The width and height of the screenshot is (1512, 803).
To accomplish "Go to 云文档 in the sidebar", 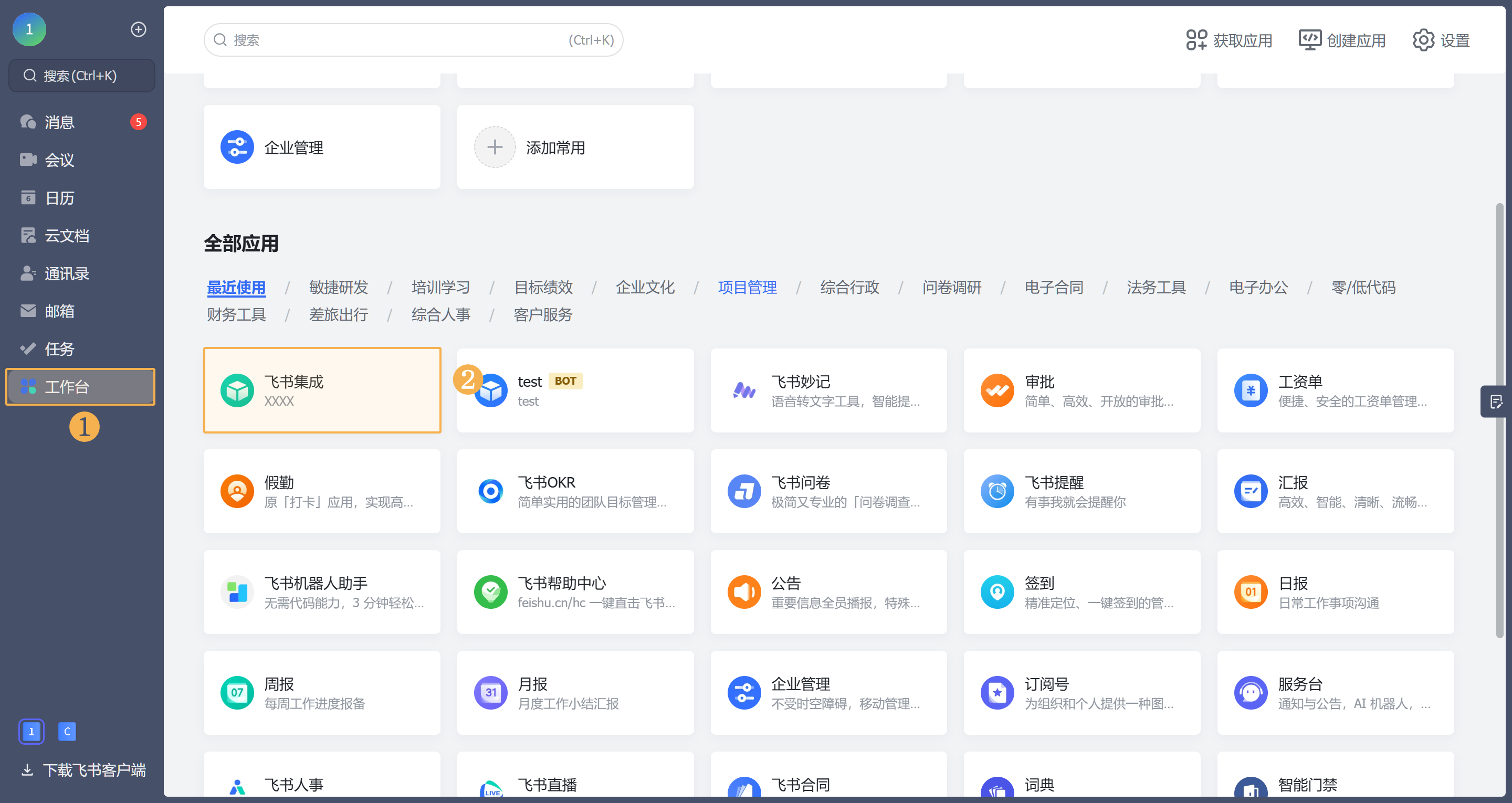I will [66, 235].
